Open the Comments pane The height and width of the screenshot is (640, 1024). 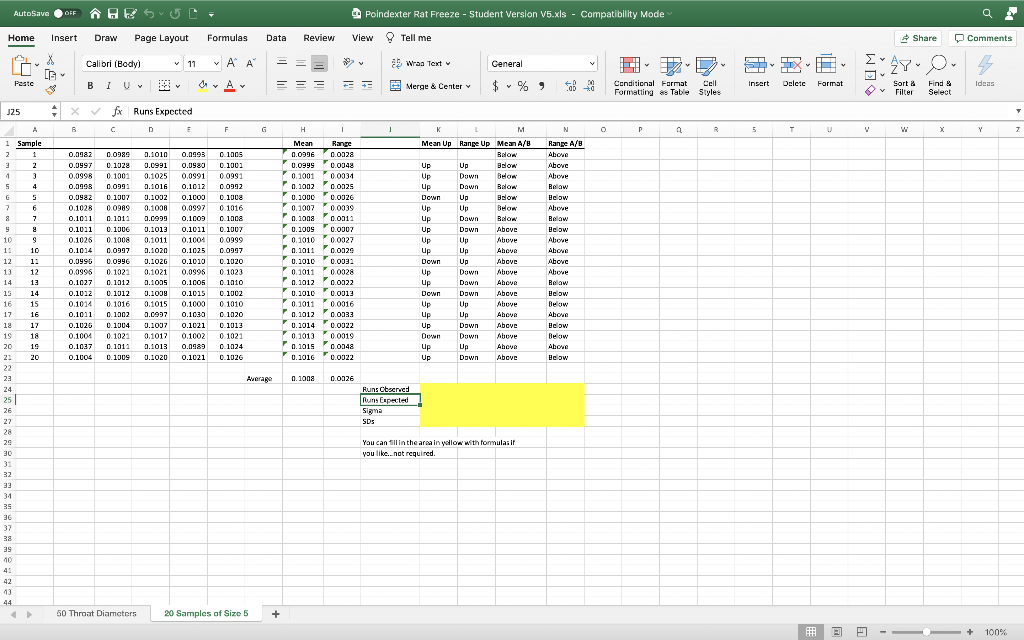tap(983, 38)
